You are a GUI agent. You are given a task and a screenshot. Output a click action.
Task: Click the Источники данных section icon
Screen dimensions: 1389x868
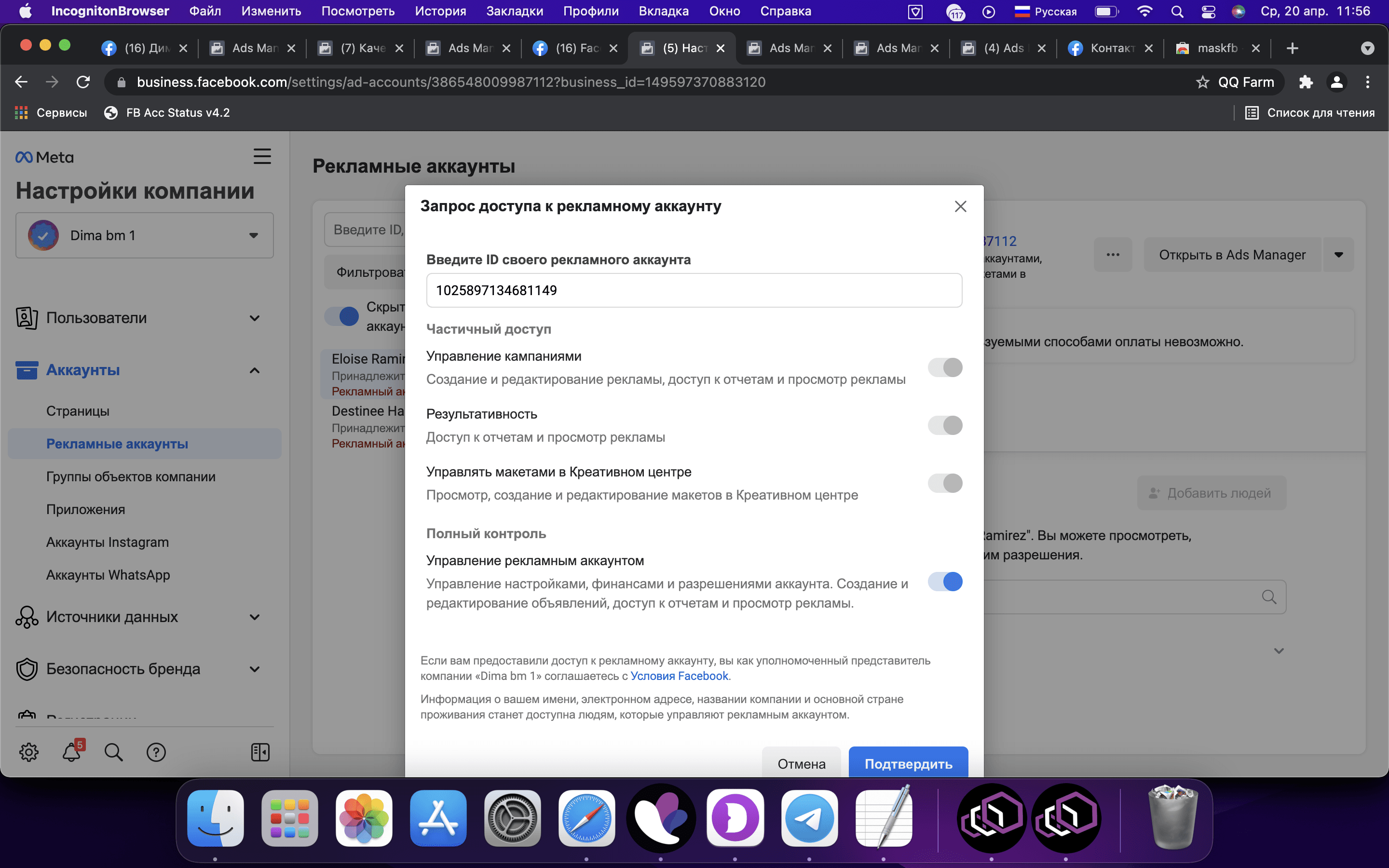27,617
